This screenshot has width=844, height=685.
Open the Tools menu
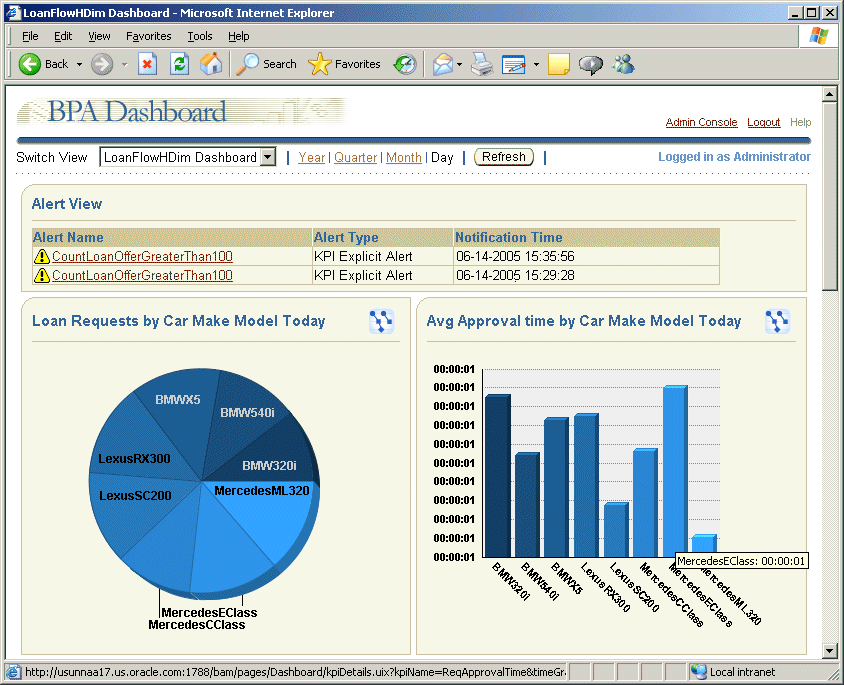click(x=200, y=36)
